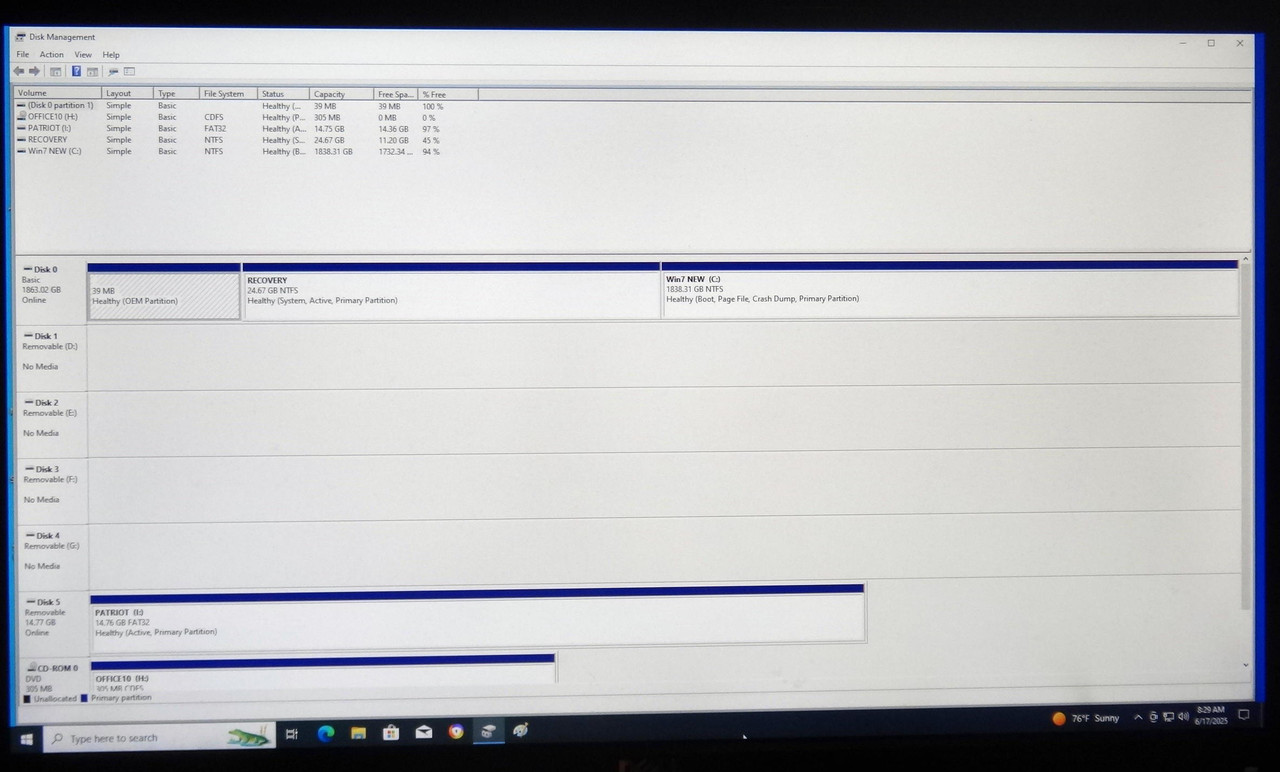The height and width of the screenshot is (772, 1280).
Task: Open the Windows Start menu
Action: 26,738
